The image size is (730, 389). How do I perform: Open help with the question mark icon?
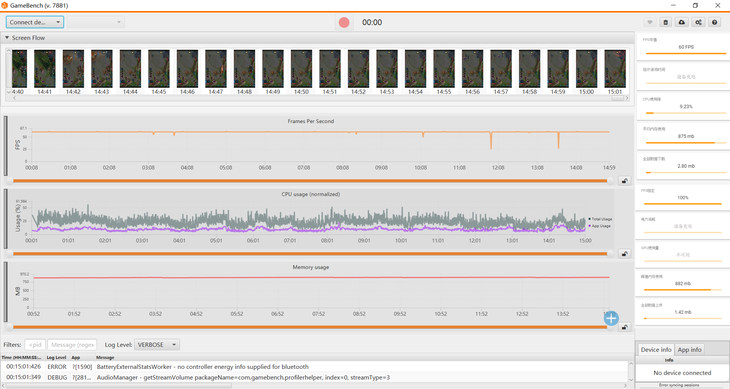click(x=715, y=22)
